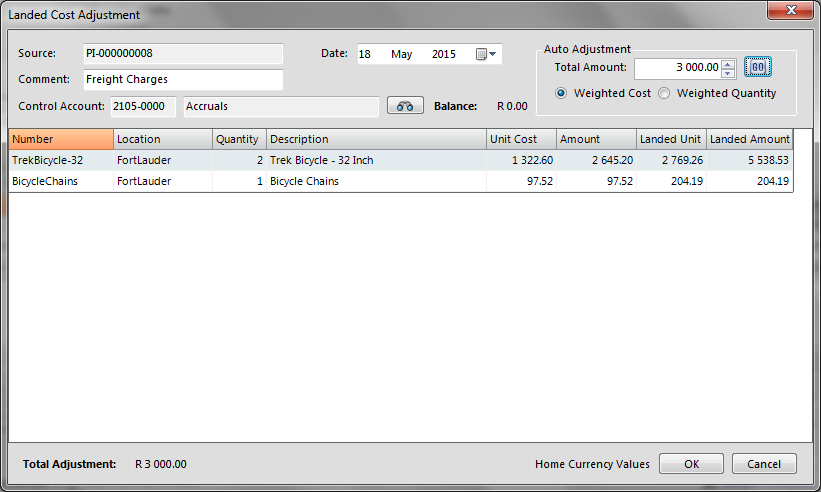The image size is (821, 492).
Task: Decrease Total Amount with down arrow
Action: (x=728, y=72)
